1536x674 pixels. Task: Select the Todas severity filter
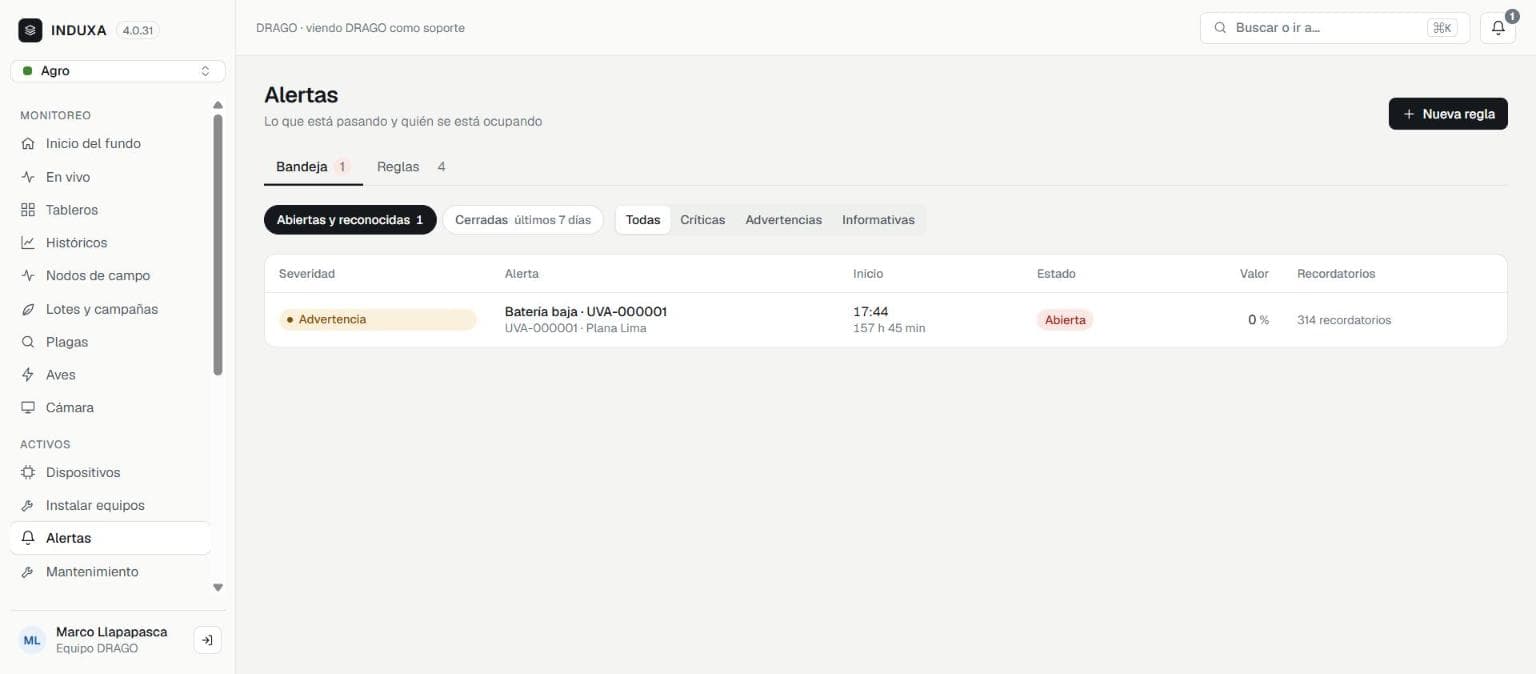[x=643, y=220]
